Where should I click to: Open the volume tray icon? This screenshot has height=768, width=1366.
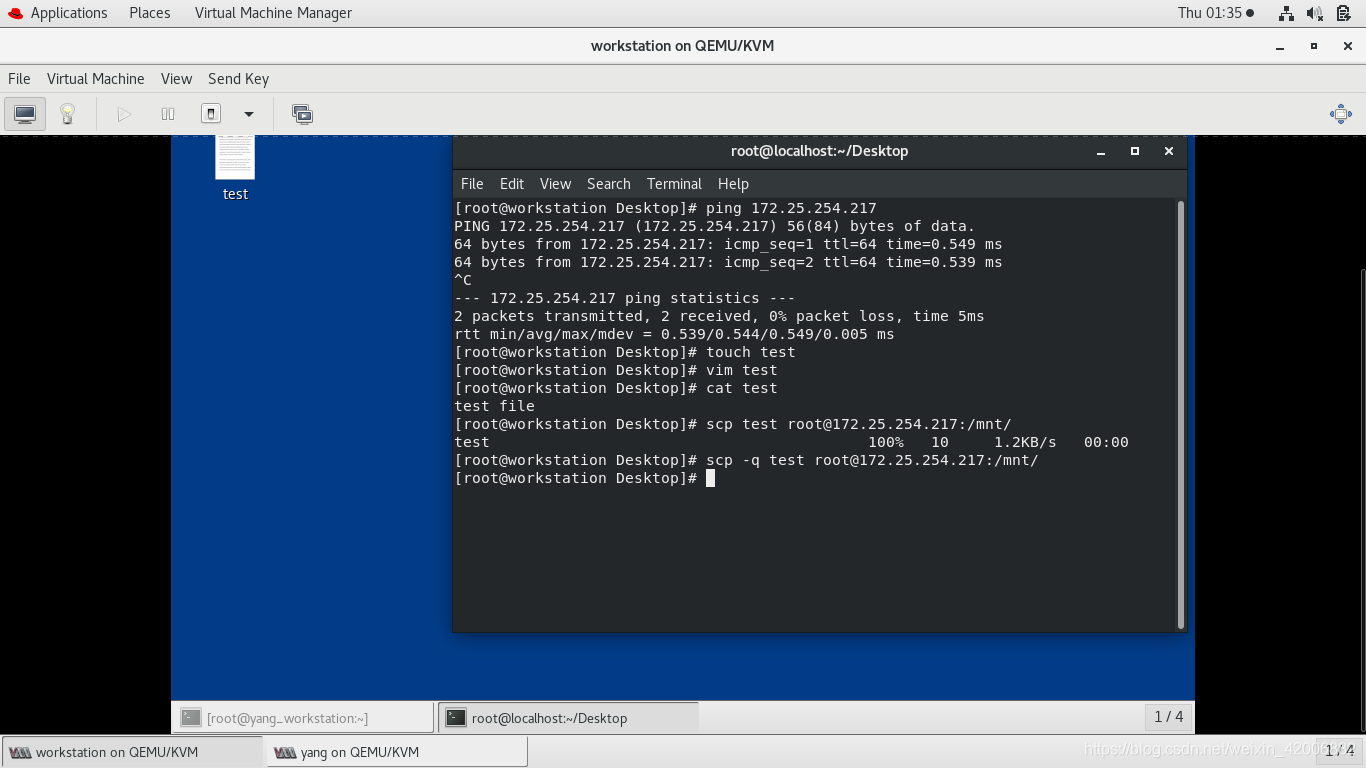tap(1315, 13)
